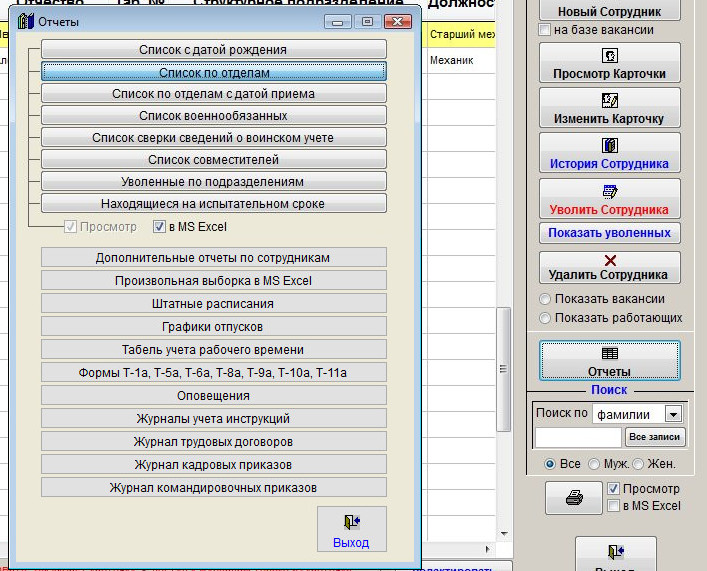The image size is (707, 571).
Task: Select the 'Жен.' radio button
Action: click(x=638, y=464)
